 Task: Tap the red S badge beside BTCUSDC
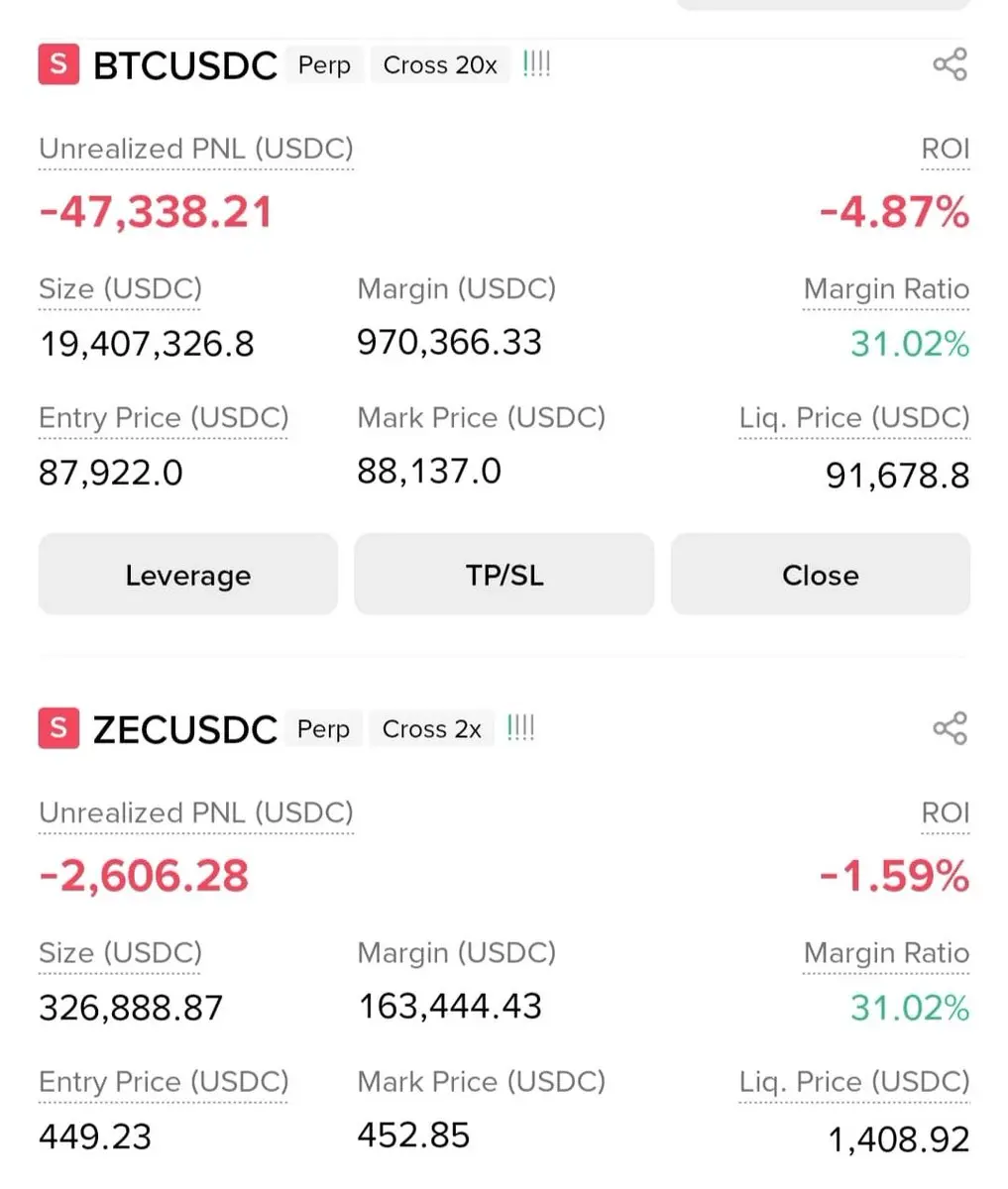(58, 64)
